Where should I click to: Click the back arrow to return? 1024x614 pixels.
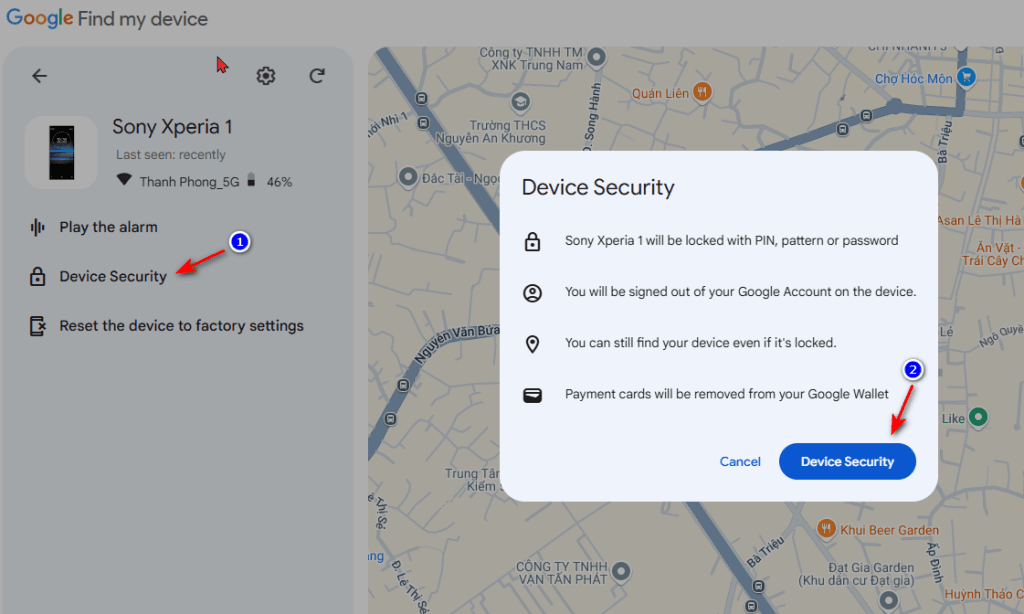[39, 75]
